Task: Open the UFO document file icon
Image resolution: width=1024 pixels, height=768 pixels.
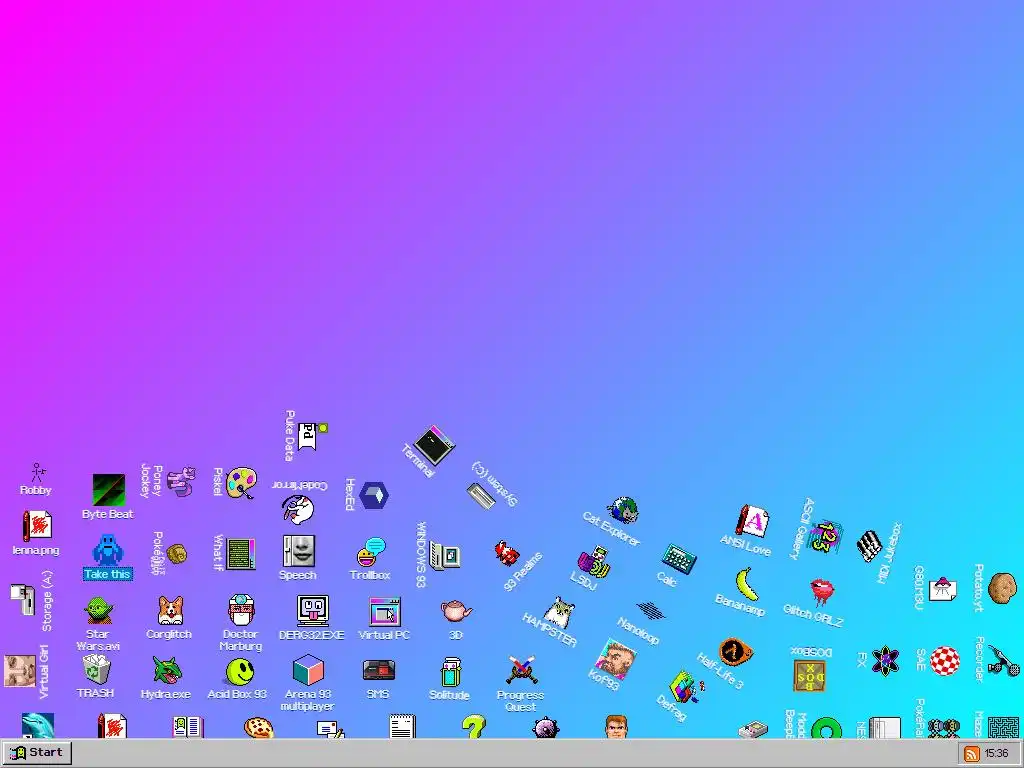Action: click(942, 589)
